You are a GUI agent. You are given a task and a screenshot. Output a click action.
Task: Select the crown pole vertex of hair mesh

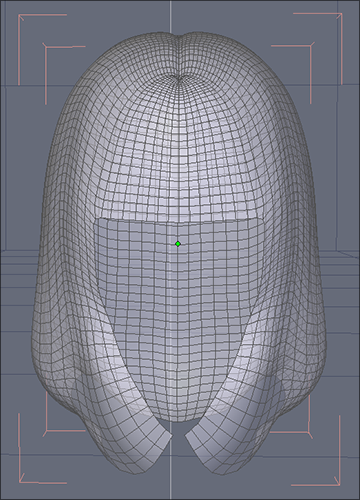coord(180,79)
